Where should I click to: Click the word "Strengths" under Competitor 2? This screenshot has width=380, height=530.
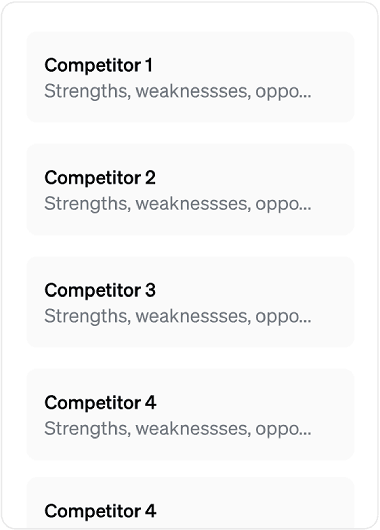pos(88,204)
